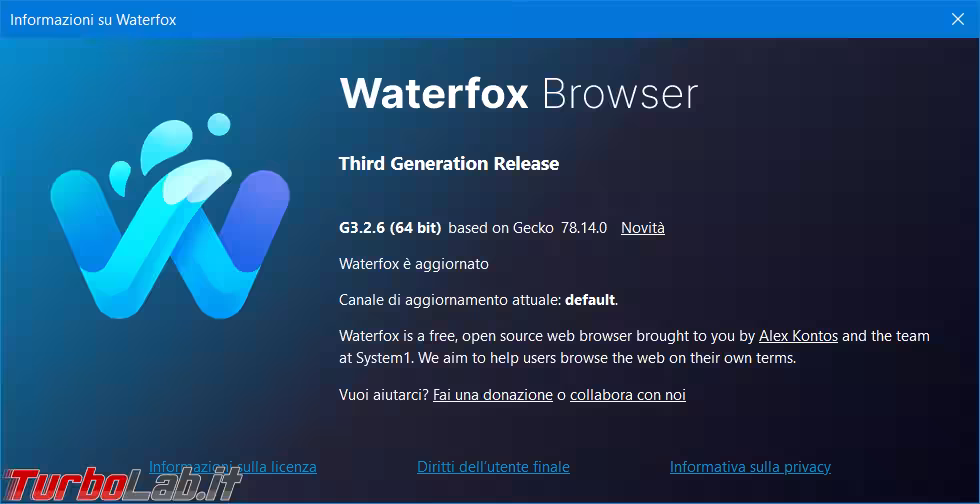Viewport: 980px width, 504px height.
Task: Click the TurboLab.it watermark logo
Action: click(x=120, y=484)
